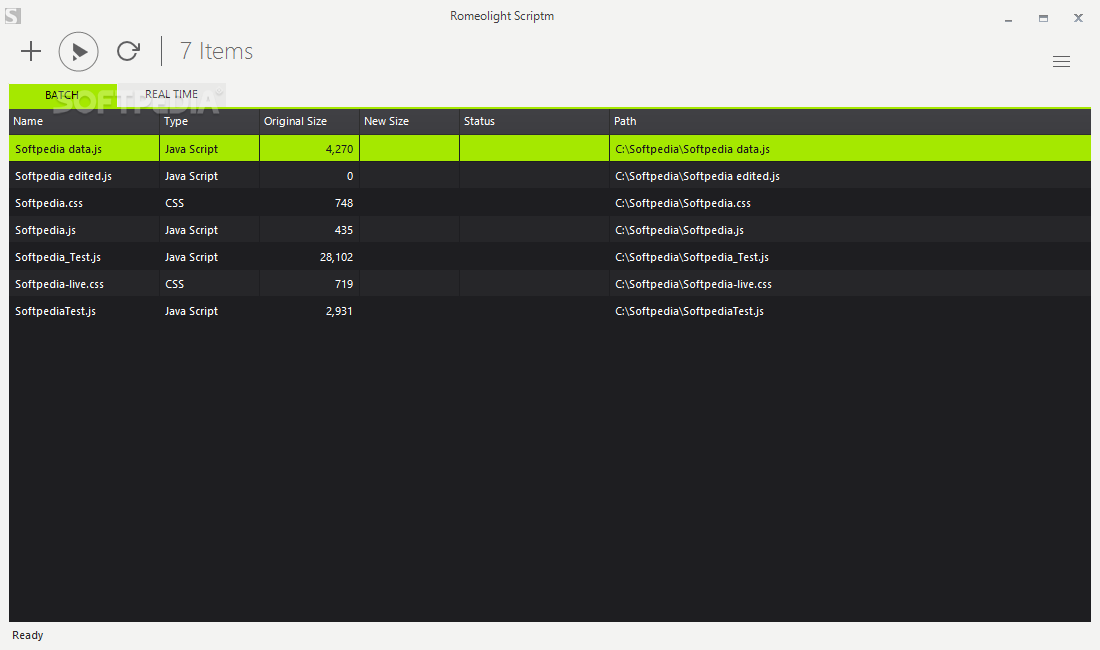The height and width of the screenshot is (650, 1100).
Task: Select the SoftpediaTest.js file name
Action: point(55,311)
